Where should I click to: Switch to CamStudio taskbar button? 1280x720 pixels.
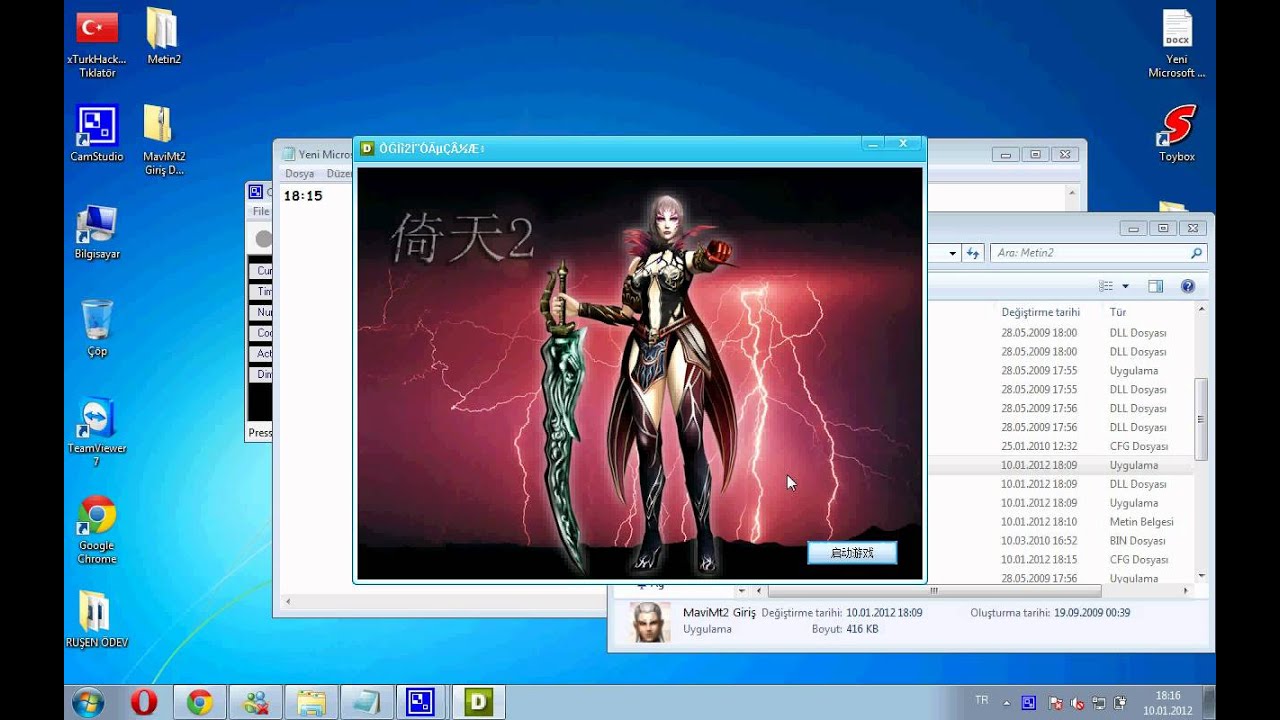pyautogui.click(x=423, y=702)
